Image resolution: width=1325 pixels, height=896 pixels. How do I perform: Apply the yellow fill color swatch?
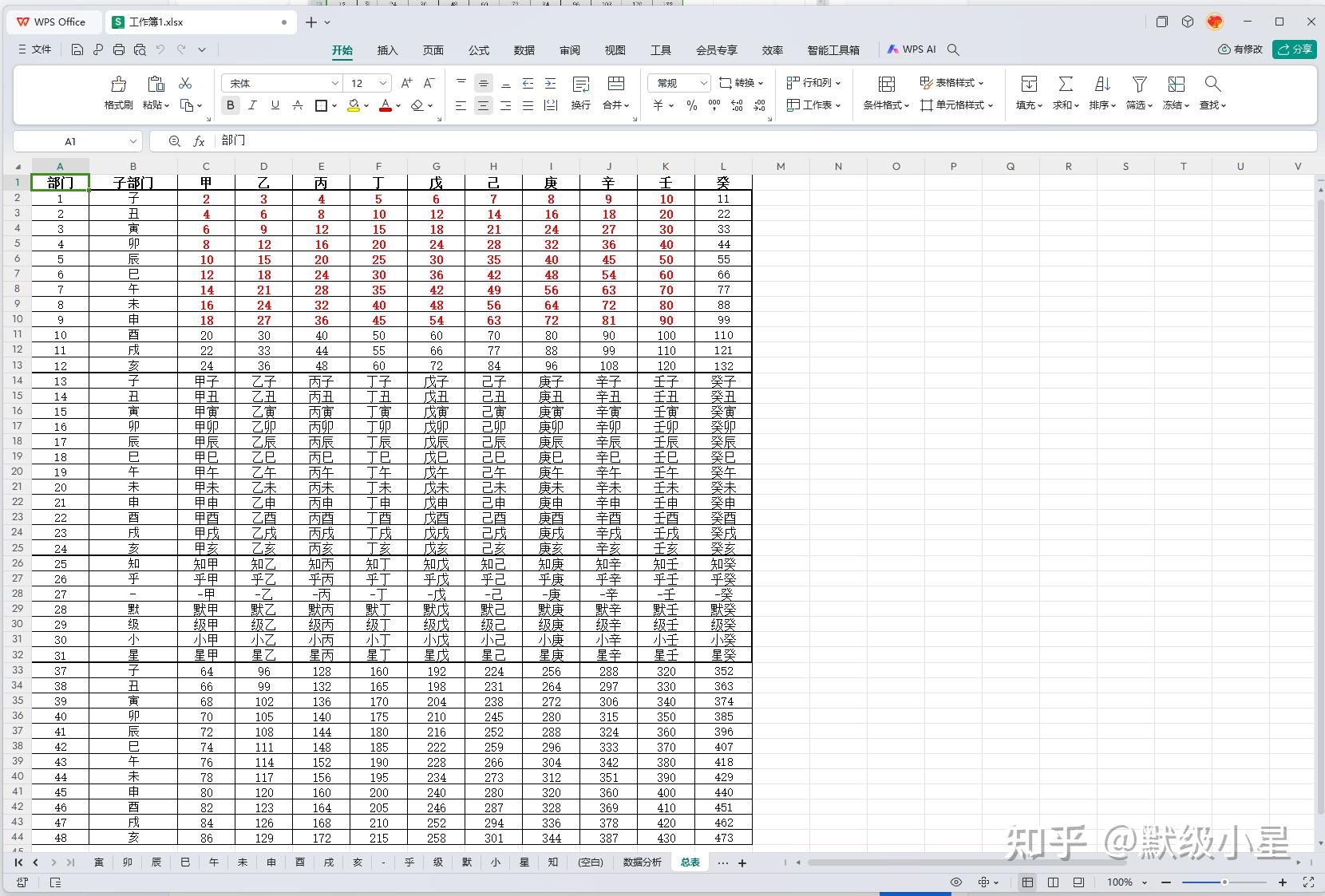(354, 105)
